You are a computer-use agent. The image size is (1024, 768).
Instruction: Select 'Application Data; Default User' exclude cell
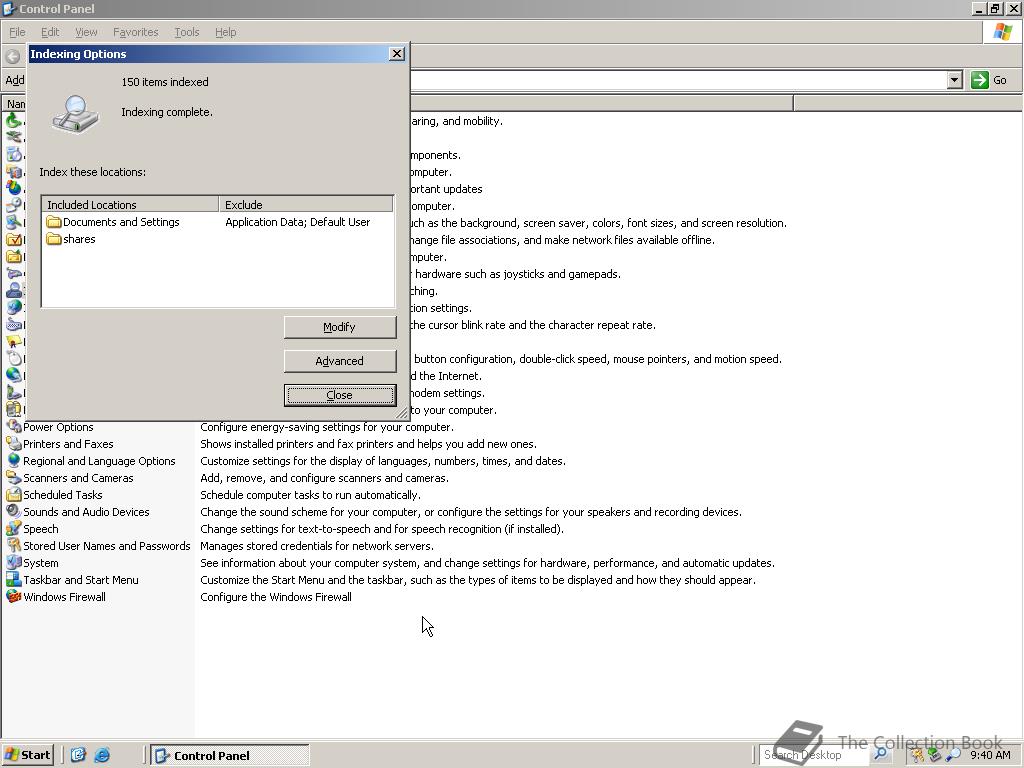click(x=298, y=222)
